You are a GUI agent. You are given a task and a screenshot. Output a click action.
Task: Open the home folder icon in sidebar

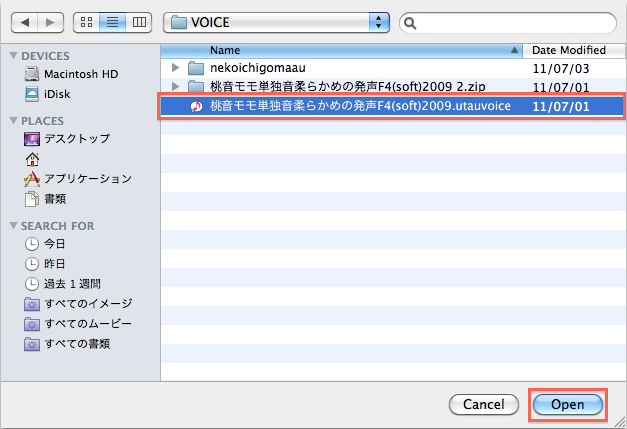click(32, 159)
